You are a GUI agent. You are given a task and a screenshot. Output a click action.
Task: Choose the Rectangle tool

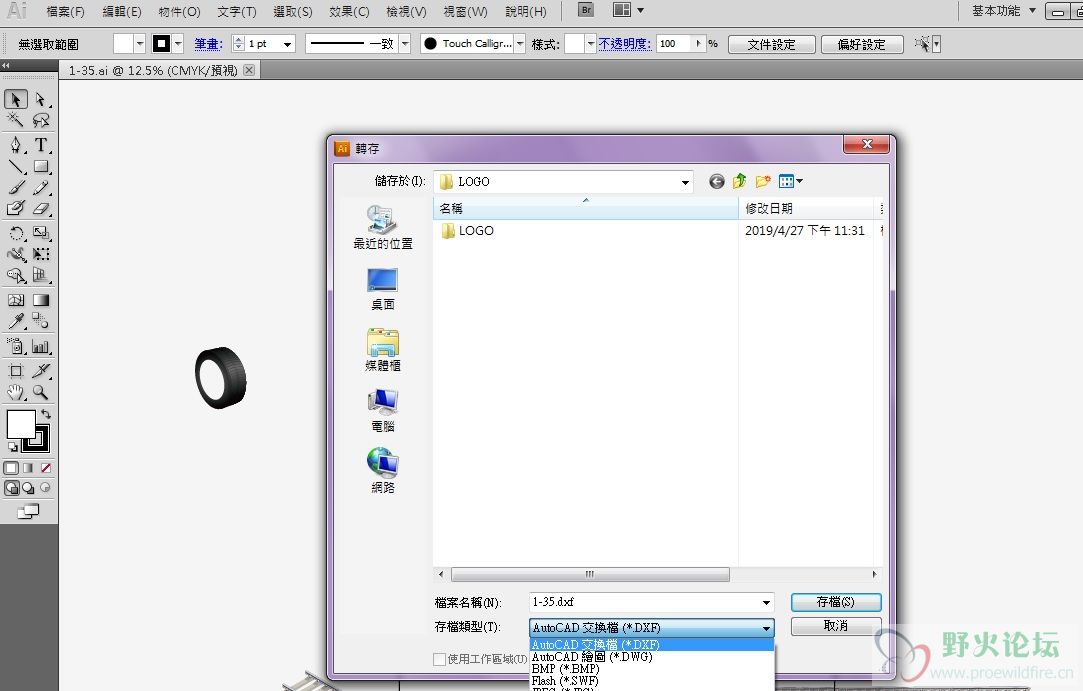41,167
